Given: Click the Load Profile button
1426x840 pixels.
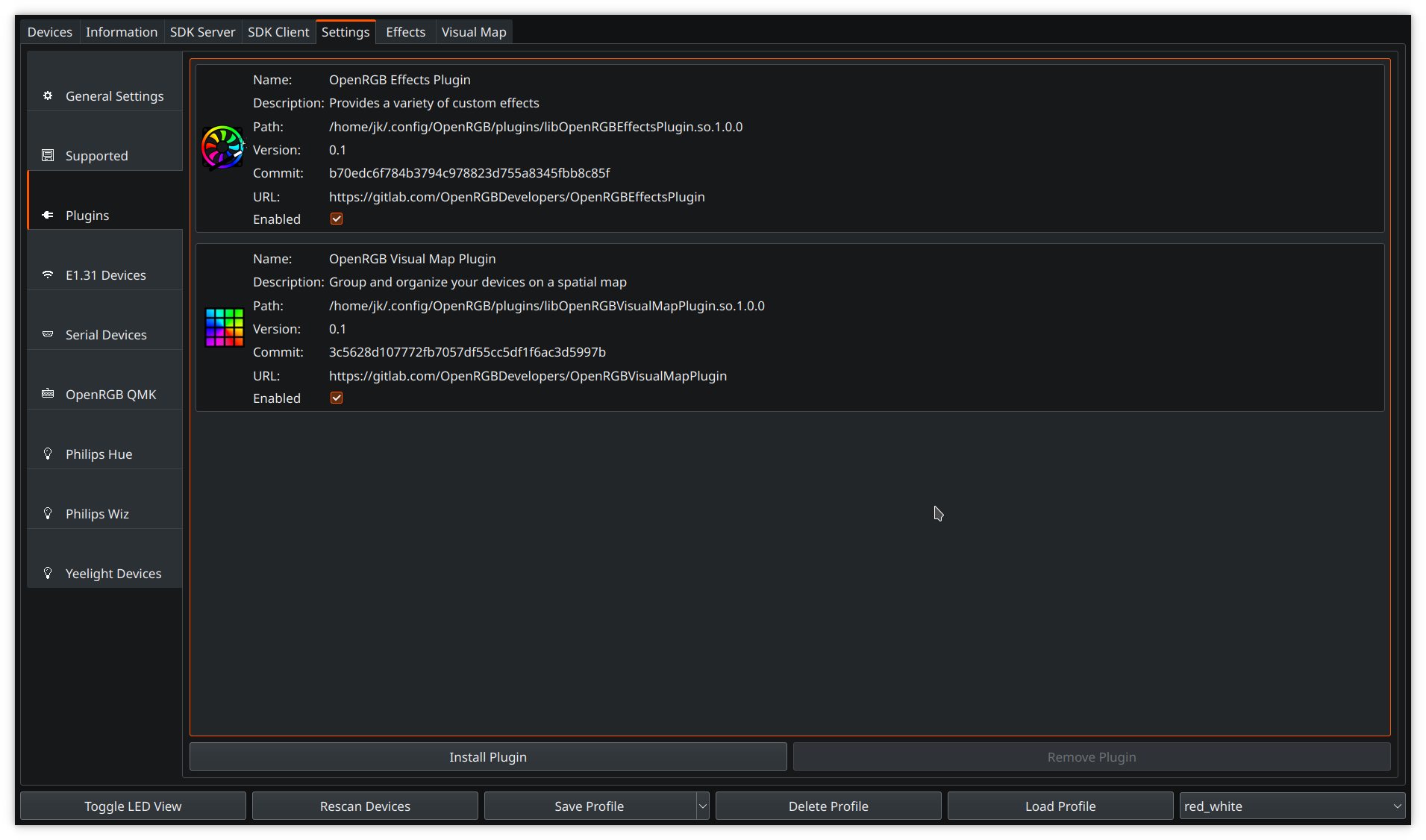Looking at the screenshot, I should point(1060,806).
